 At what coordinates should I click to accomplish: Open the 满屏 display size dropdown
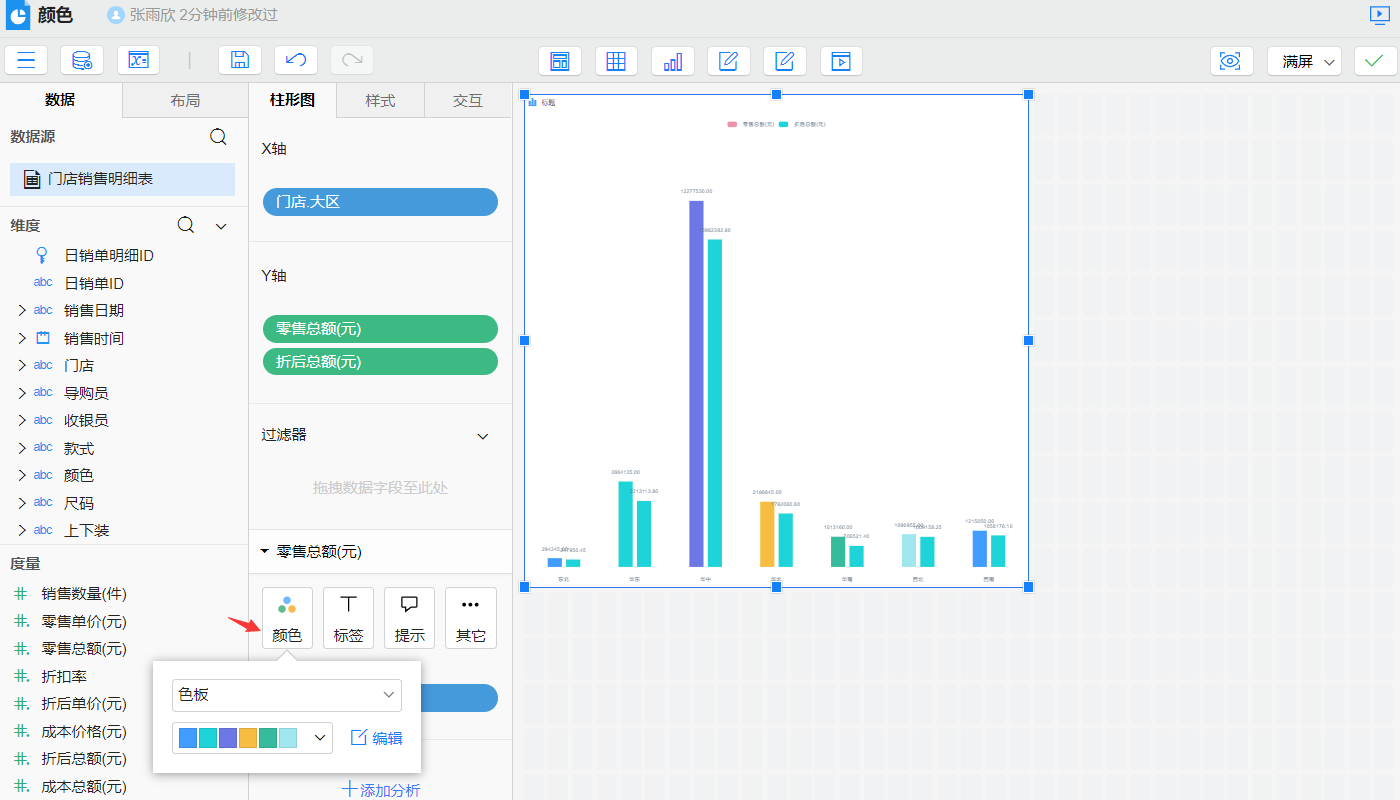pos(1304,61)
